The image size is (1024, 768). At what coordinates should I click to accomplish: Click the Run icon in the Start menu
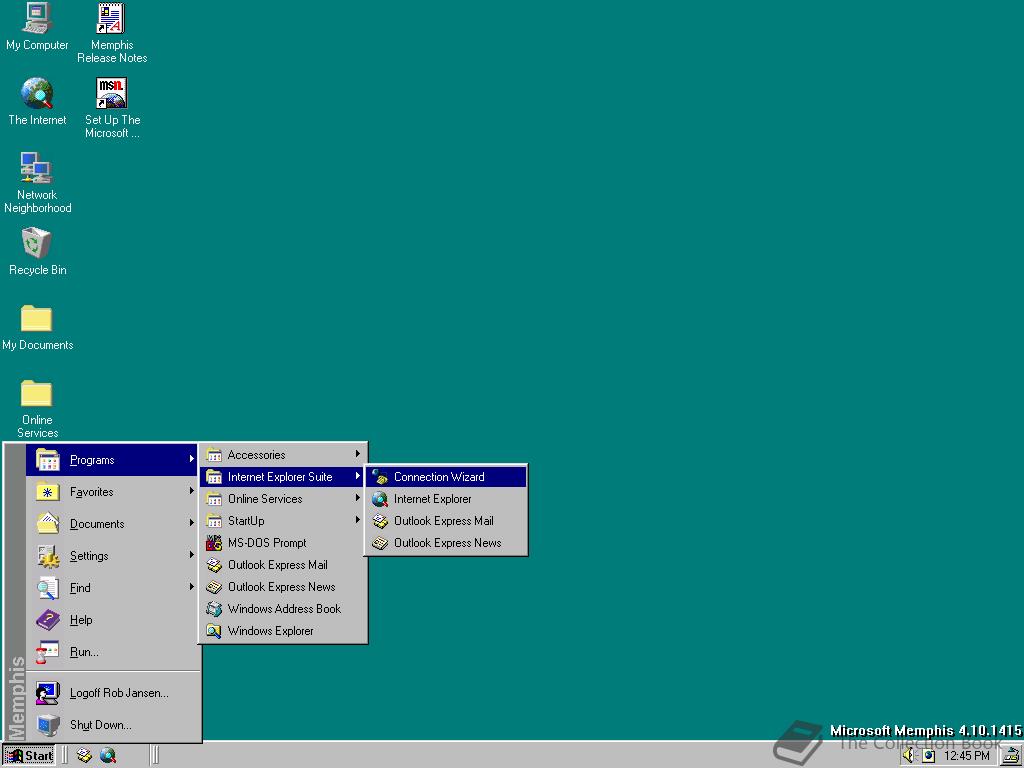pos(48,652)
